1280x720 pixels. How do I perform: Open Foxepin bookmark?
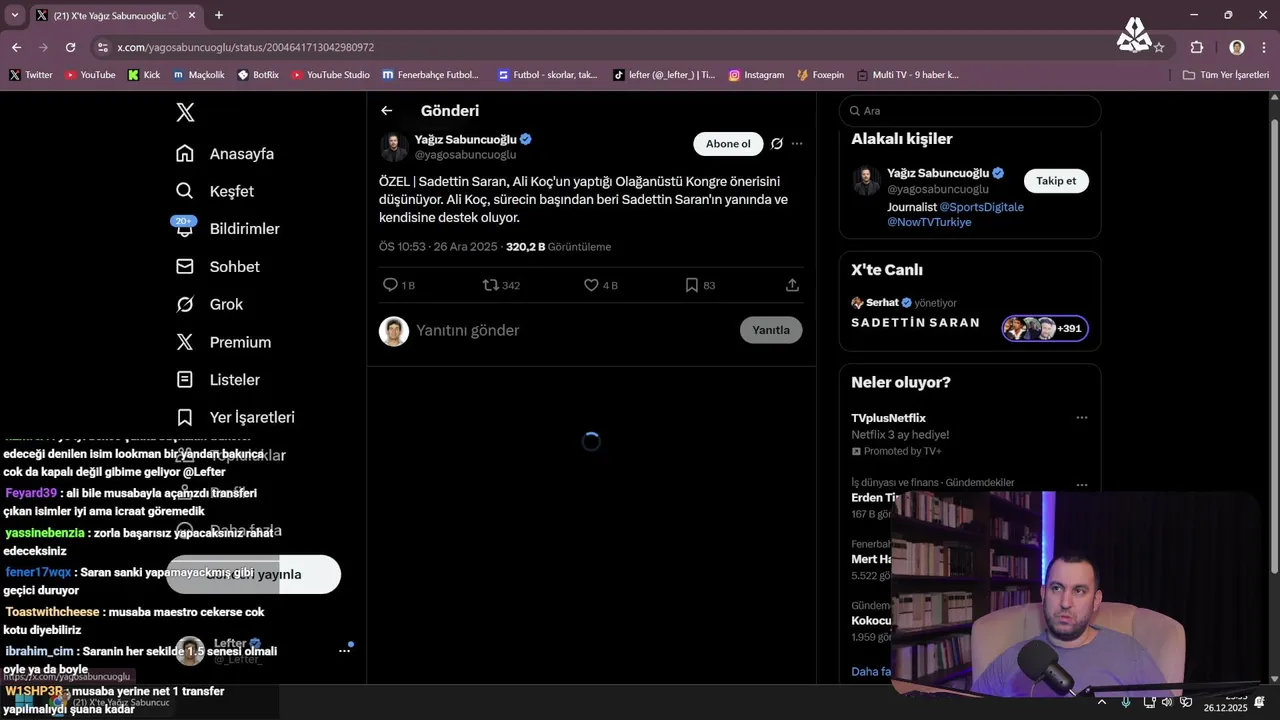(x=820, y=75)
